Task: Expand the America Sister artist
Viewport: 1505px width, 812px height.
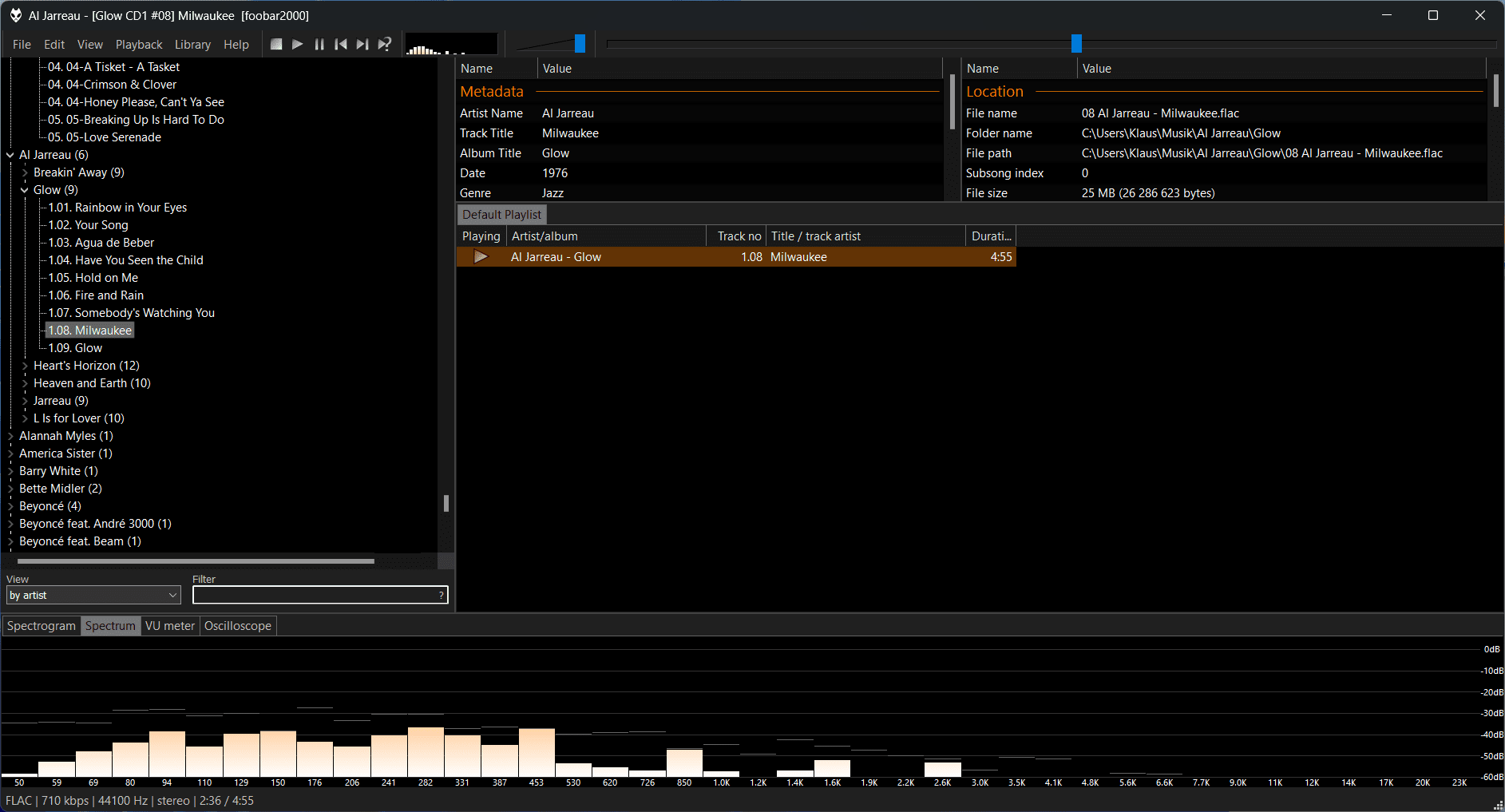Action: (10, 454)
